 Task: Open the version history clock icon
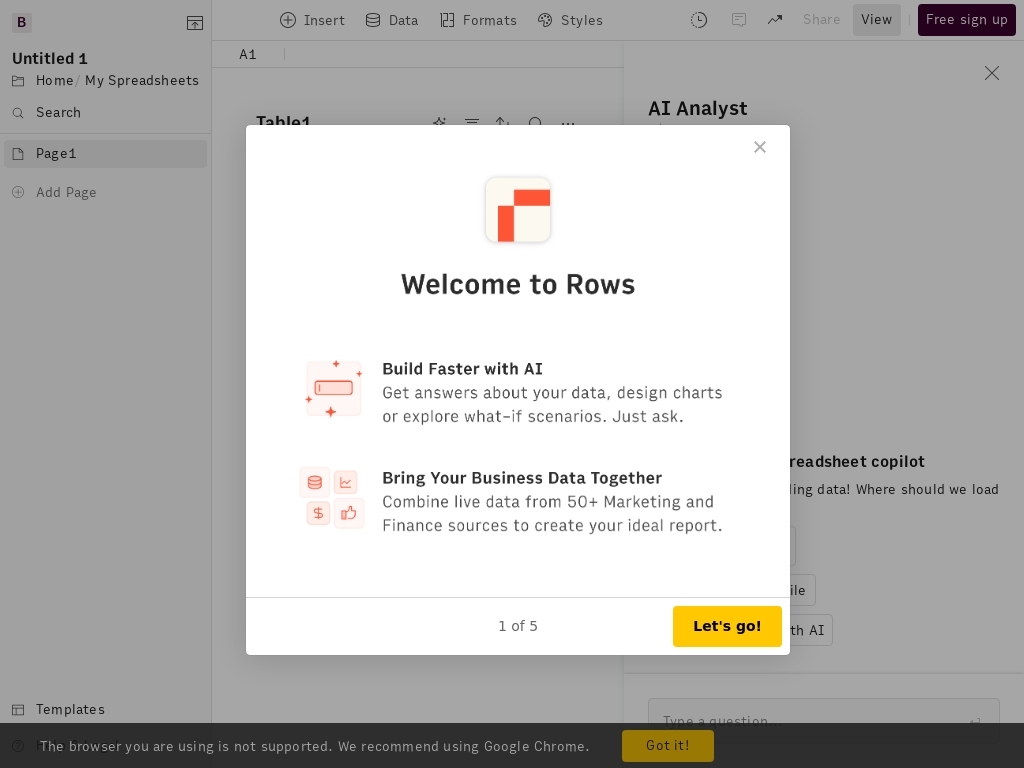tap(699, 20)
